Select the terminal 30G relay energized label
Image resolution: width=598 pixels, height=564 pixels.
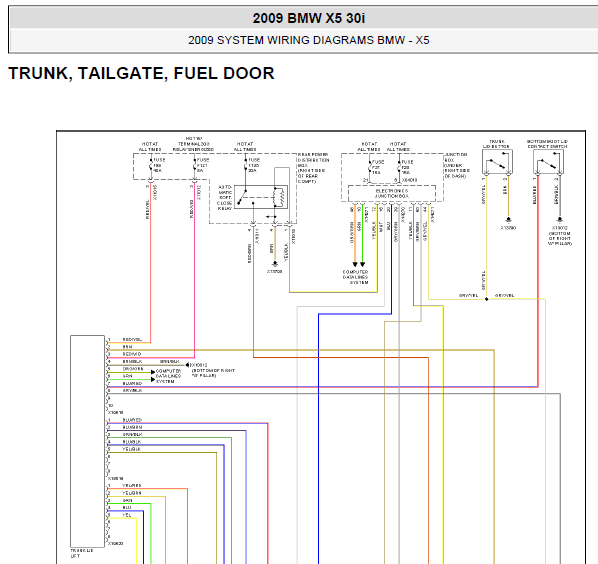(x=193, y=144)
